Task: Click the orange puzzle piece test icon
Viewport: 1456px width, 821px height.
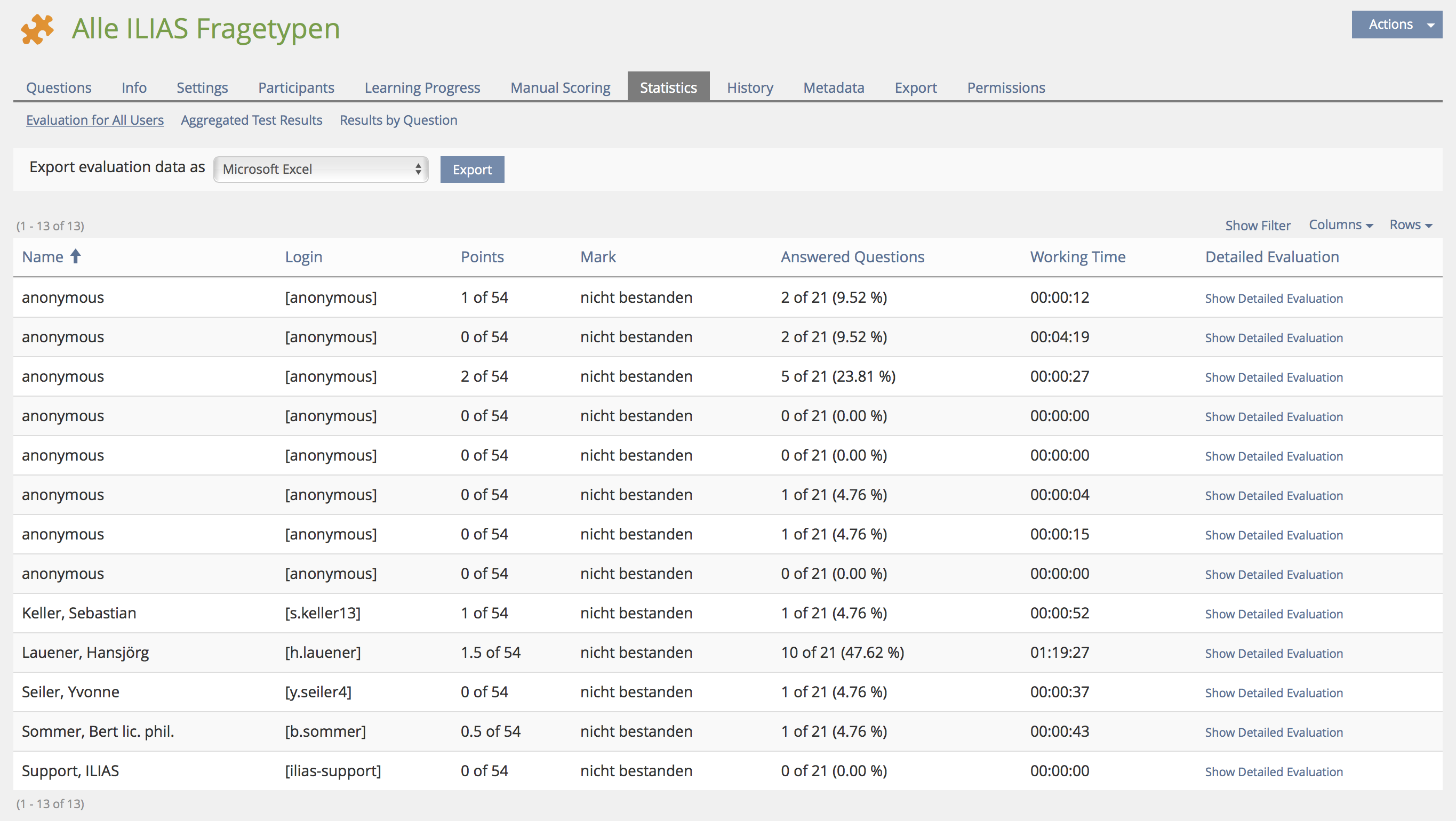Action: [37, 28]
